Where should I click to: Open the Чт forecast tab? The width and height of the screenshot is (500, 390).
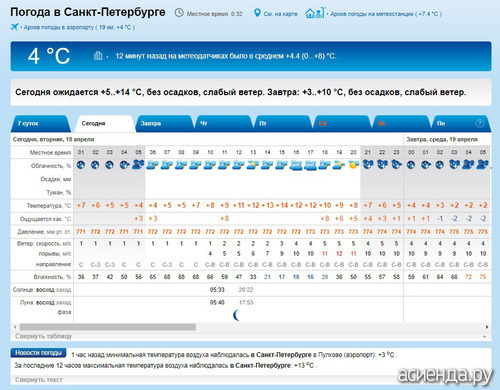pos(223,123)
